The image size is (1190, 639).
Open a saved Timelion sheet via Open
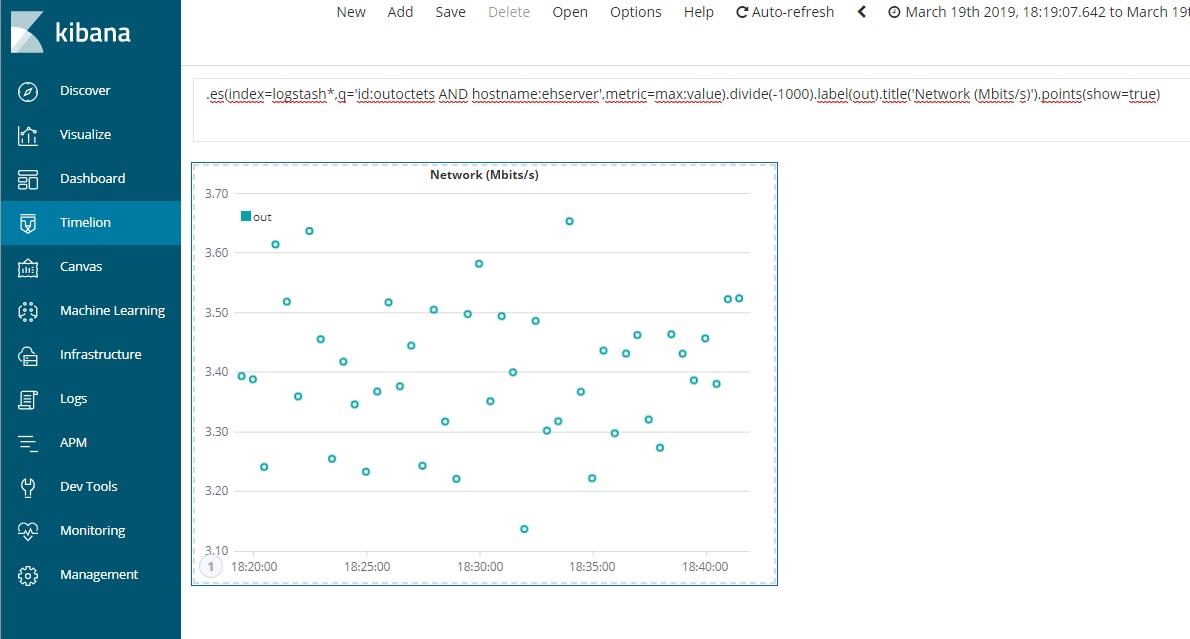pos(570,12)
